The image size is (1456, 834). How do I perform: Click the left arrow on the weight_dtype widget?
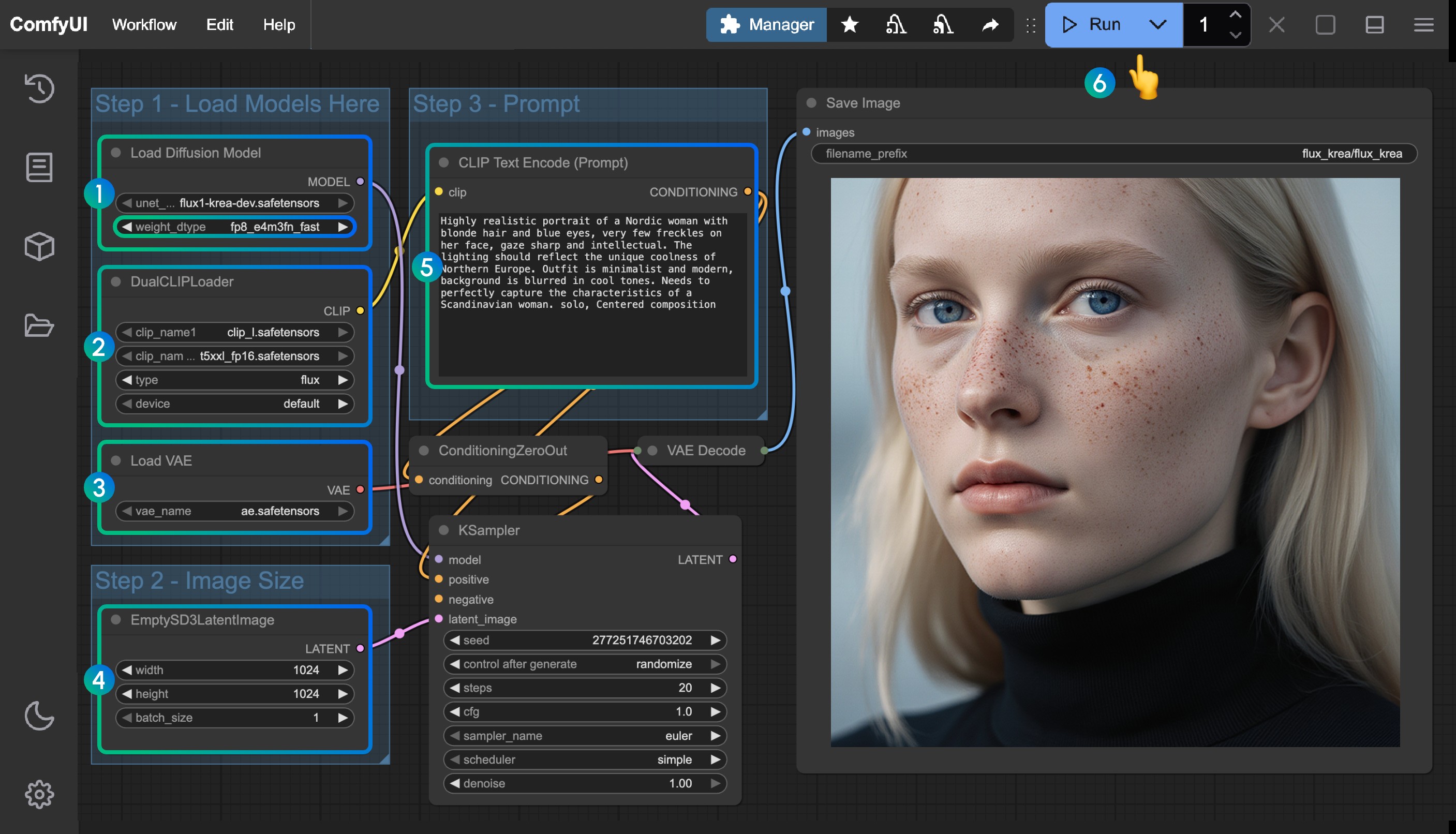point(127,227)
